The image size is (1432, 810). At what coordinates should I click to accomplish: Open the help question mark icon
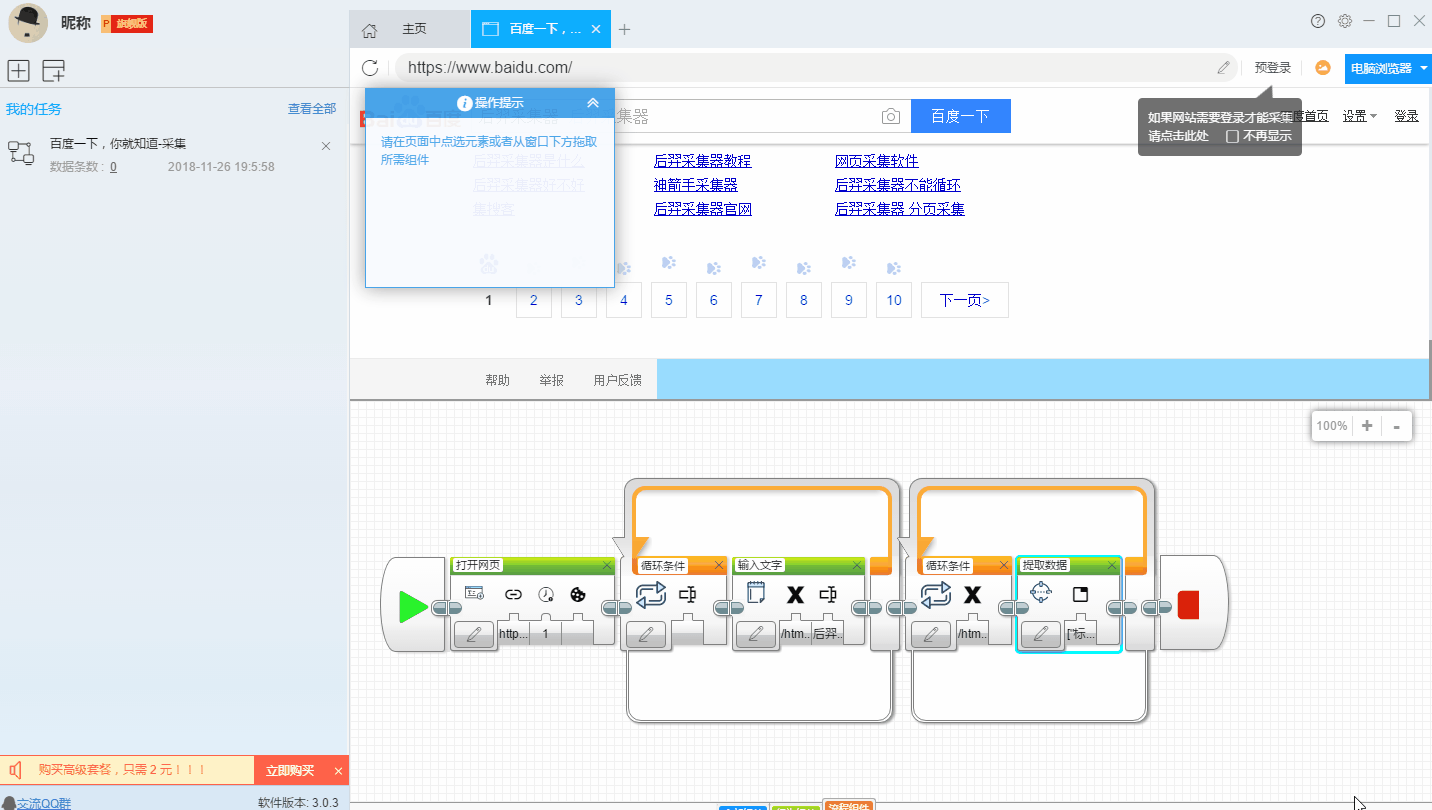point(1318,20)
